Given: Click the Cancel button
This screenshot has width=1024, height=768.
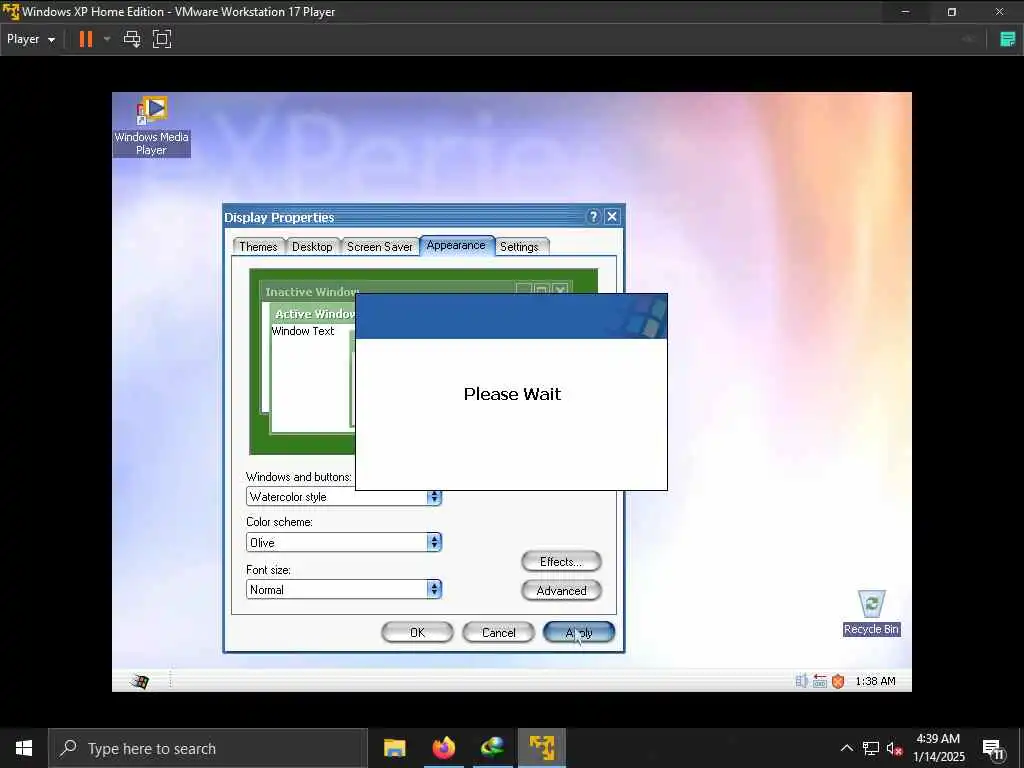Looking at the screenshot, I should [x=498, y=632].
